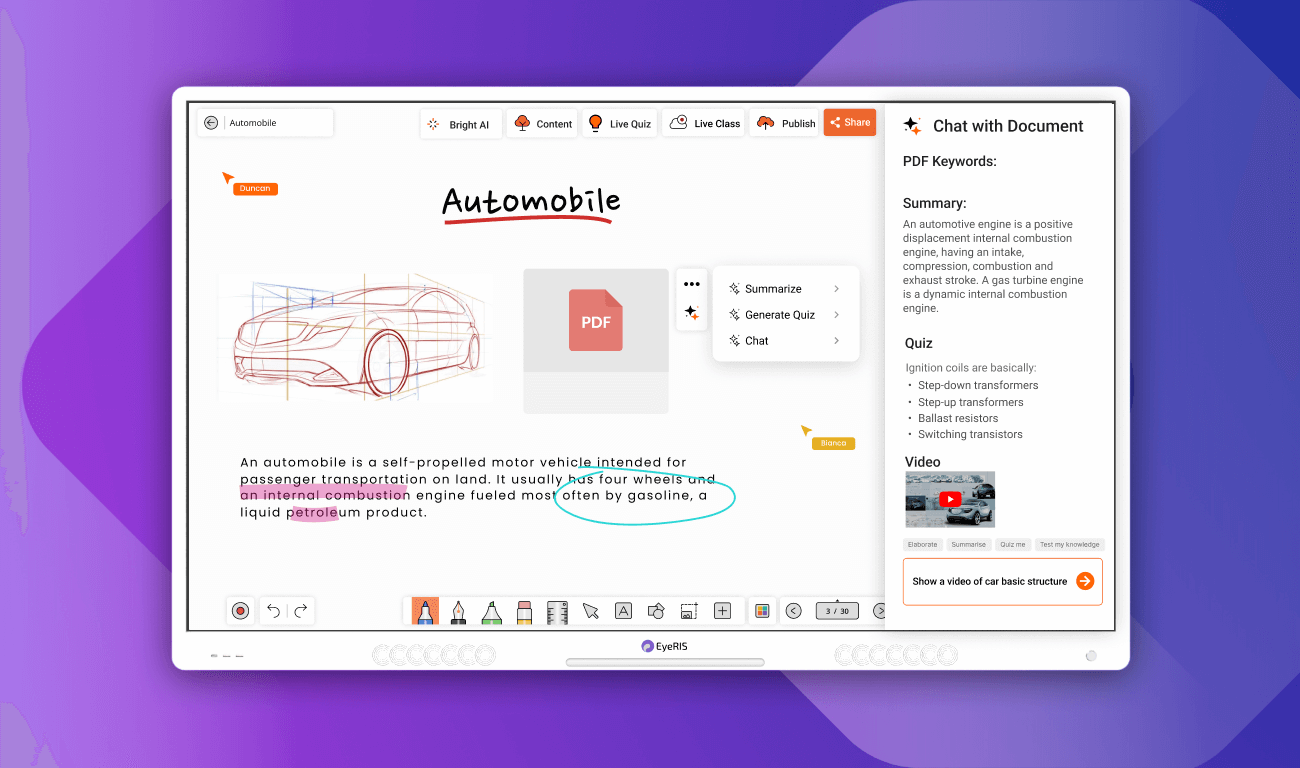The width and height of the screenshot is (1300, 768).
Task: Select the ruler tool
Action: pos(557,611)
